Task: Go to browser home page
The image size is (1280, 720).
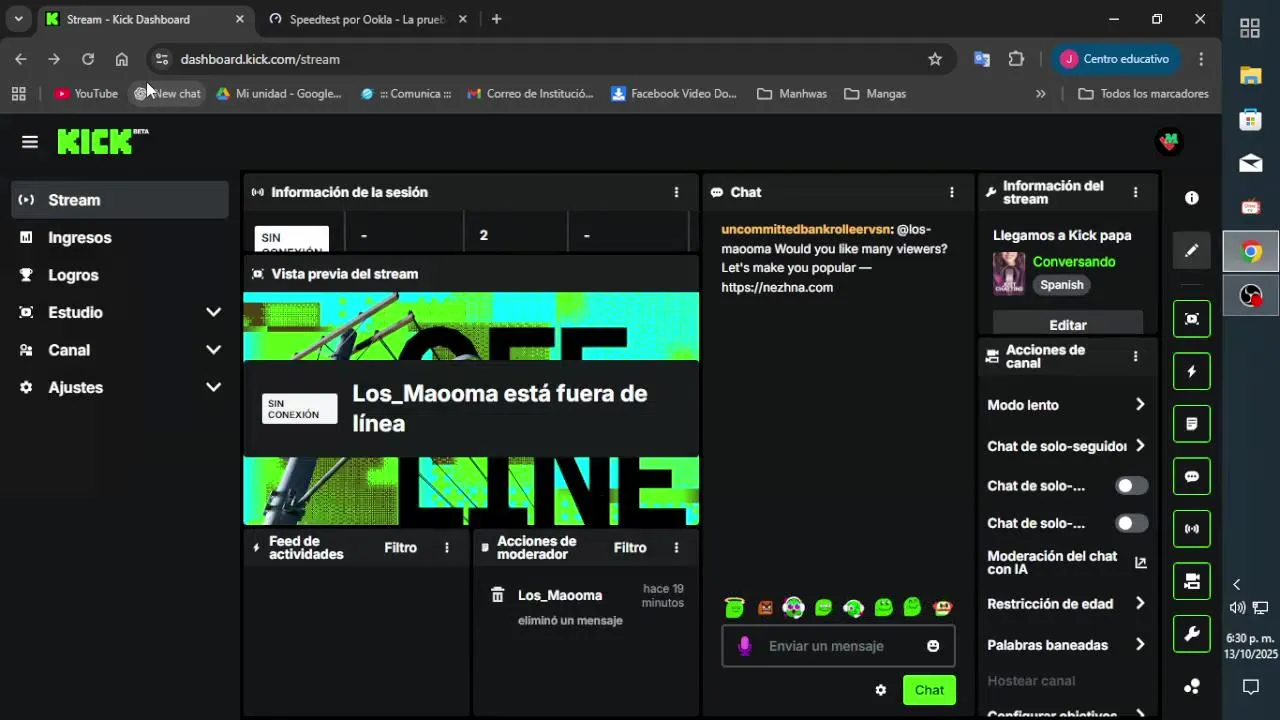Action: (121, 59)
